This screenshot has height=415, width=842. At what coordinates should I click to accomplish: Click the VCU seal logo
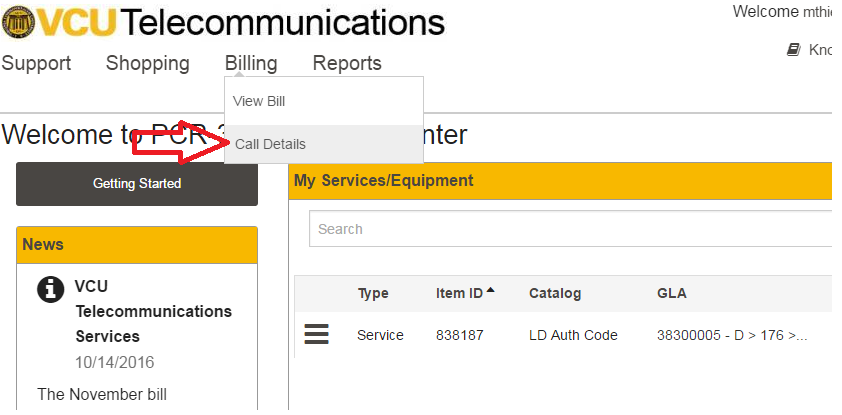pyautogui.click(x=18, y=23)
